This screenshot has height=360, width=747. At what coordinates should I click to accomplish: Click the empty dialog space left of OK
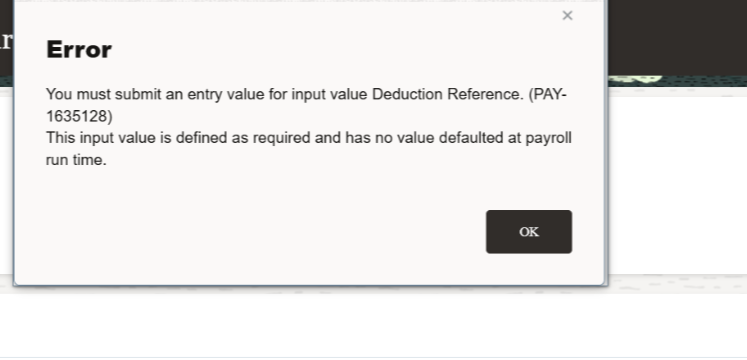(x=250, y=232)
